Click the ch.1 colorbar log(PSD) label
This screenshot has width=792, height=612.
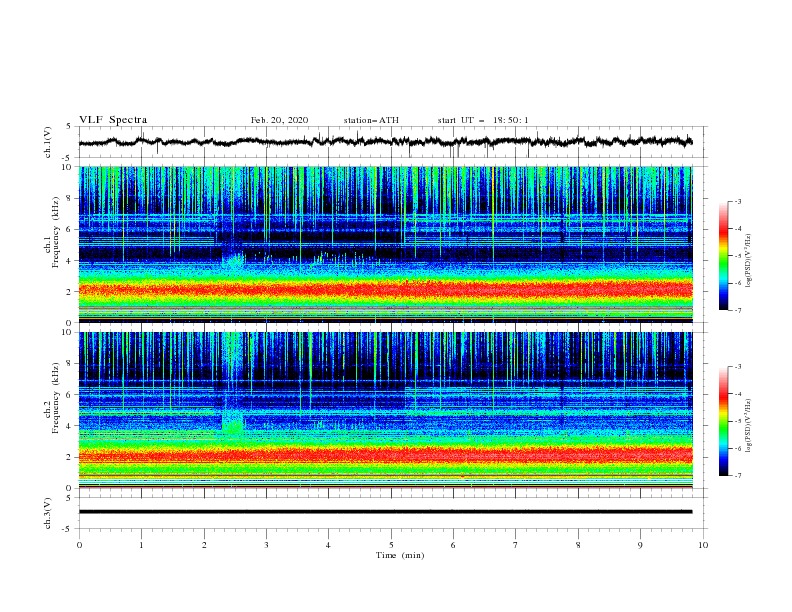(x=749, y=261)
